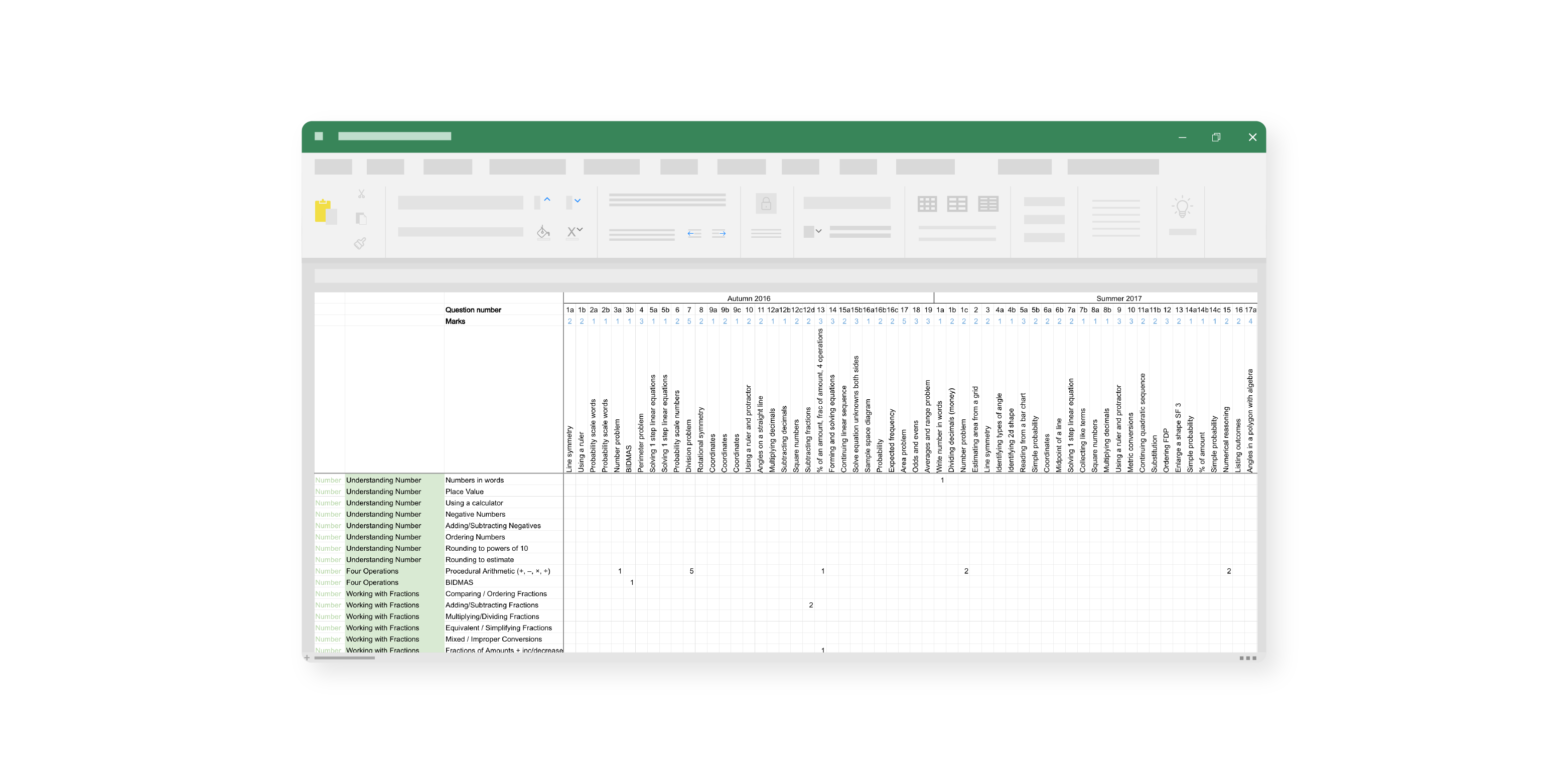Click the full grid table icon in ribbon

coord(927,204)
